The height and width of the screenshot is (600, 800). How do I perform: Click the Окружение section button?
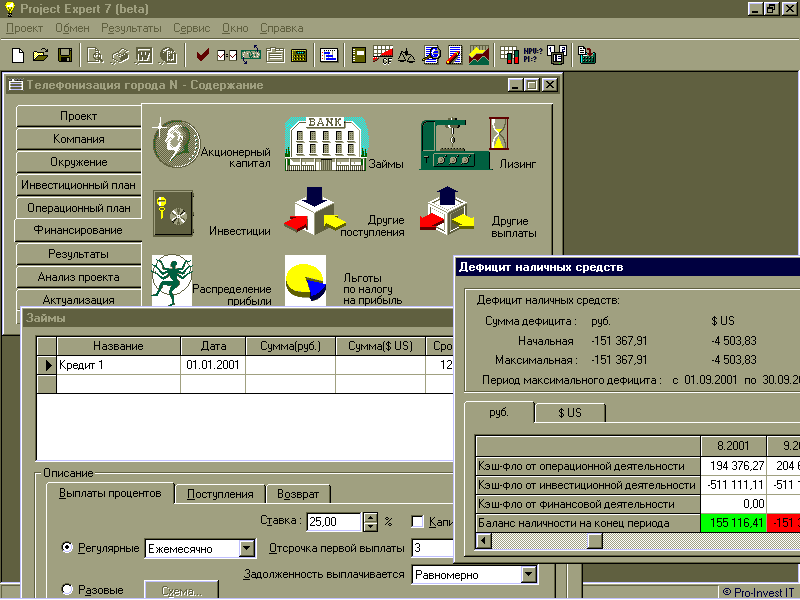[79, 162]
